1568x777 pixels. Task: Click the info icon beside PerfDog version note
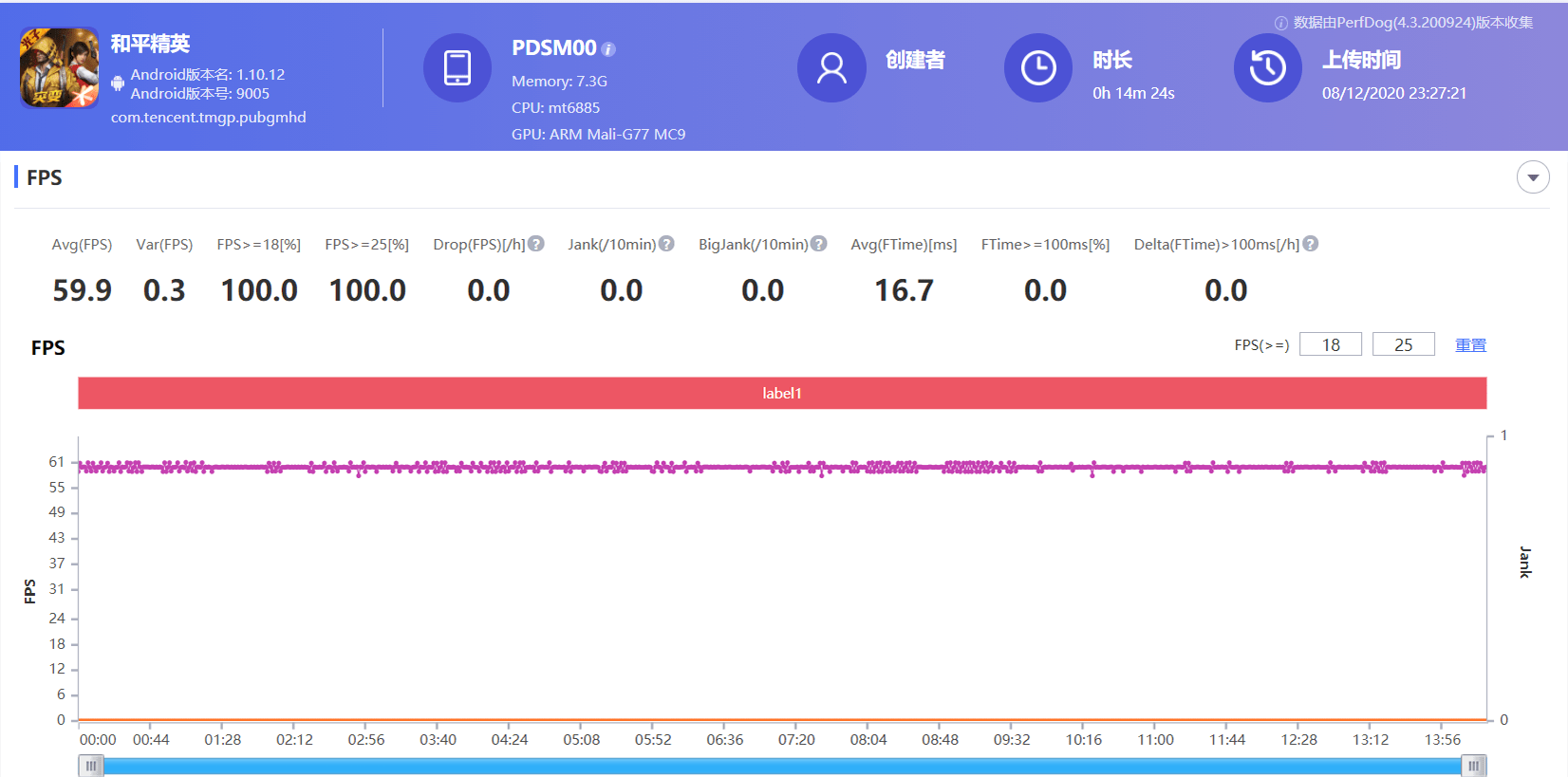1281,23
